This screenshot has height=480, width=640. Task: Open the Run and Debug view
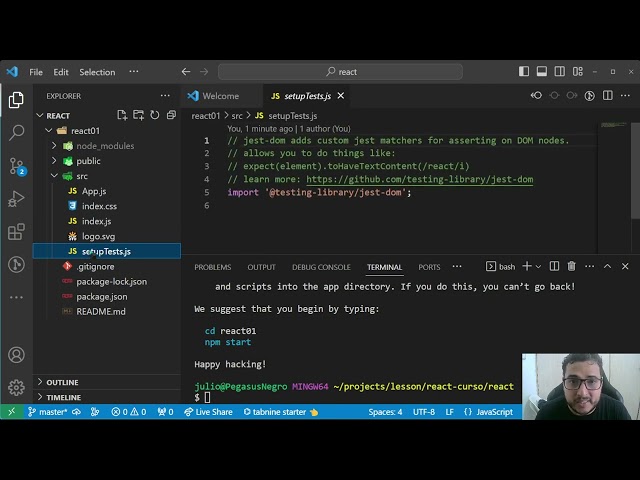pyautogui.click(x=16, y=199)
